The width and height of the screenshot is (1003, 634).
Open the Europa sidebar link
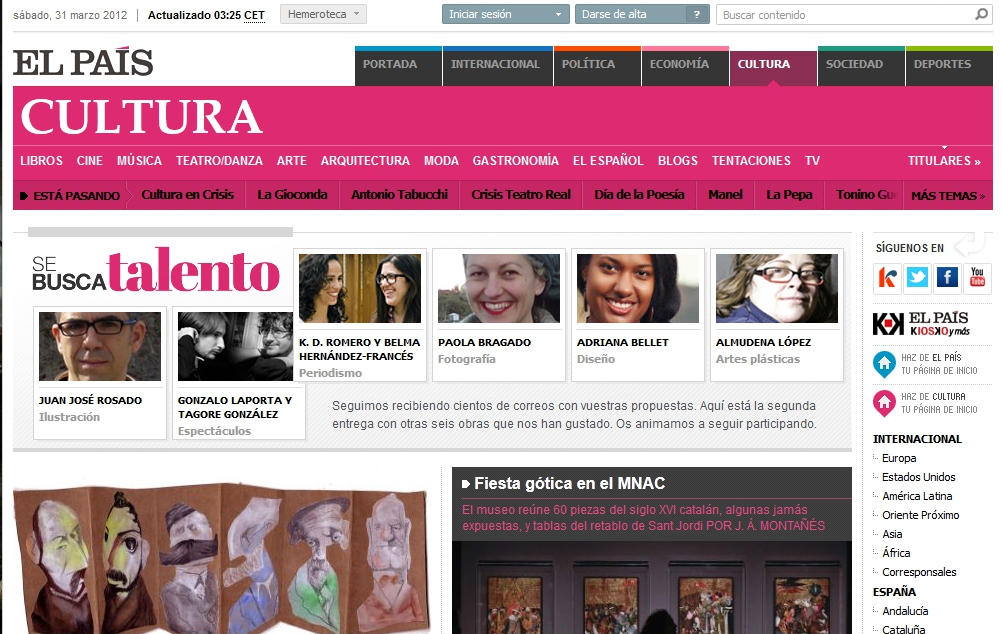click(x=899, y=458)
